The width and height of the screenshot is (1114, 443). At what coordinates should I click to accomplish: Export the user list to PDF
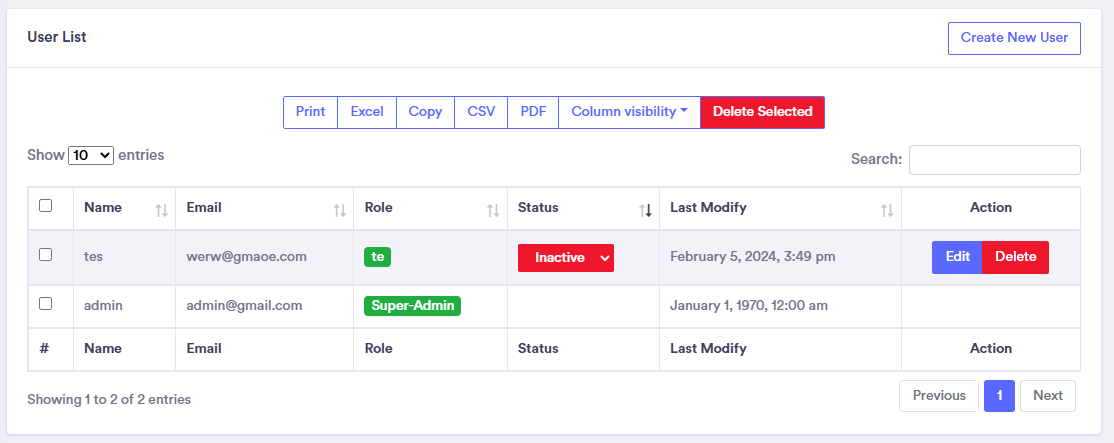click(533, 112)
